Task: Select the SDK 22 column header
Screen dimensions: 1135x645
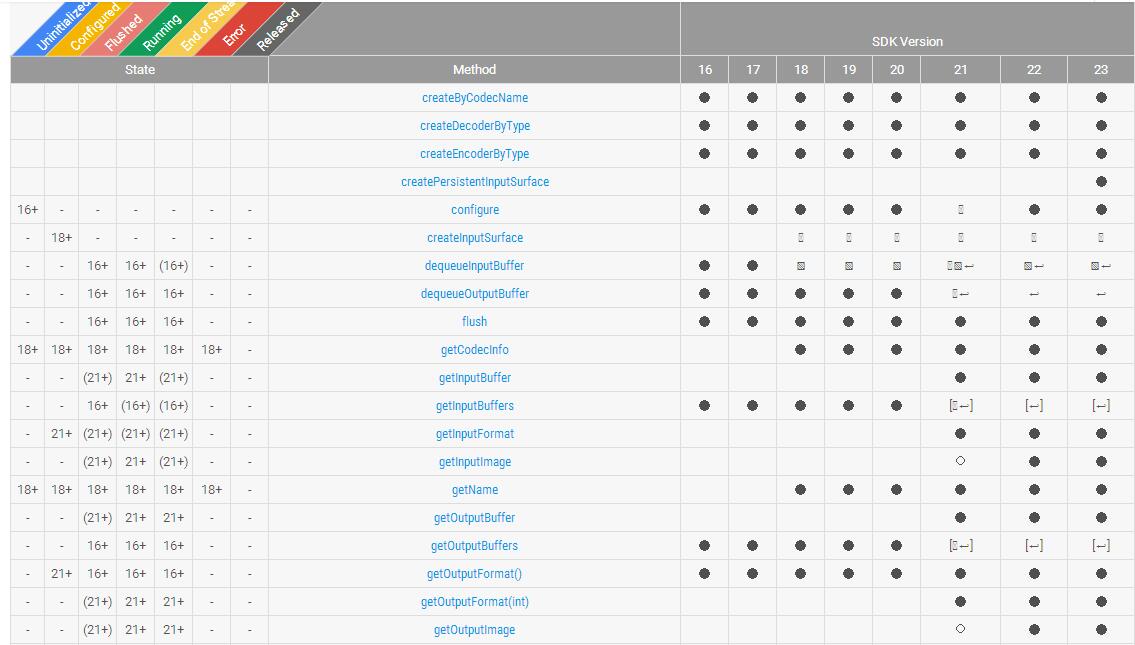Action: coord(1034,69)
